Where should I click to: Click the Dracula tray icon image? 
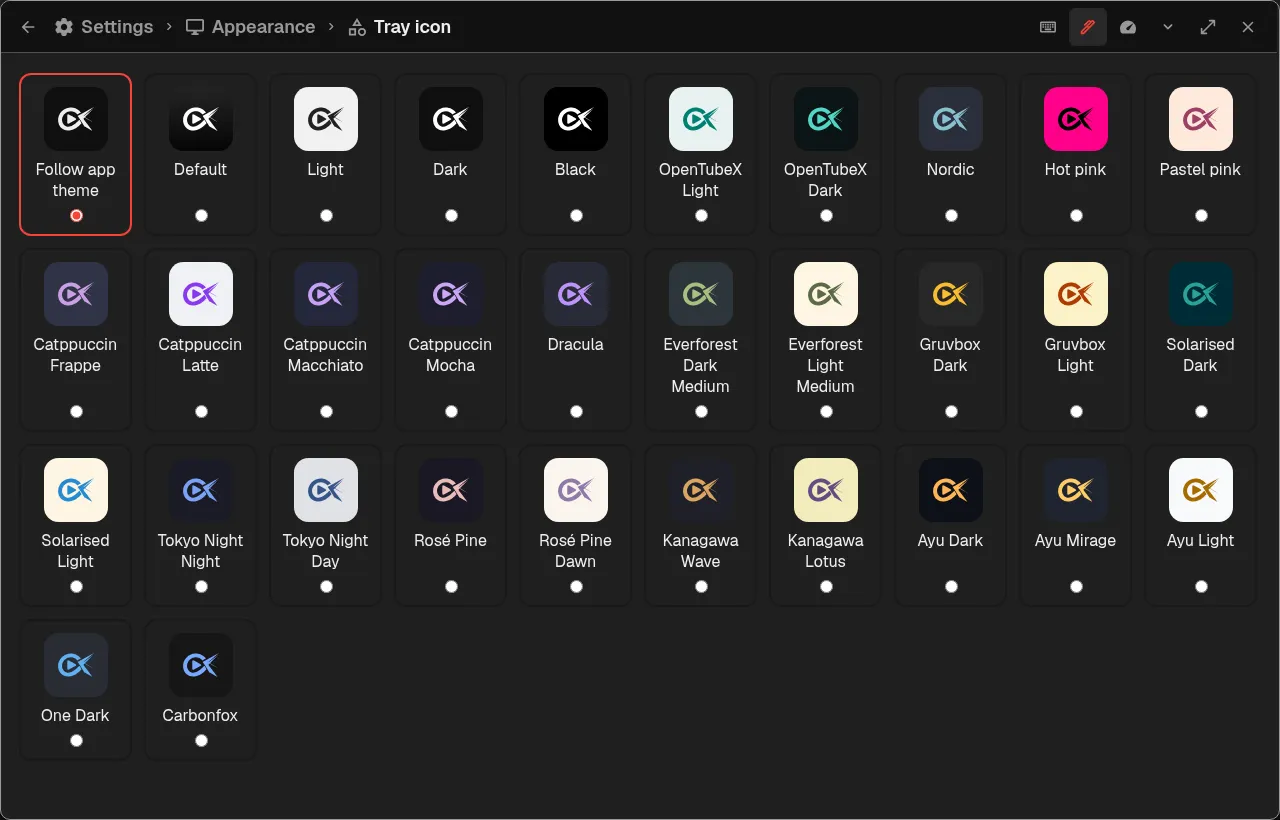pos(576,294)
